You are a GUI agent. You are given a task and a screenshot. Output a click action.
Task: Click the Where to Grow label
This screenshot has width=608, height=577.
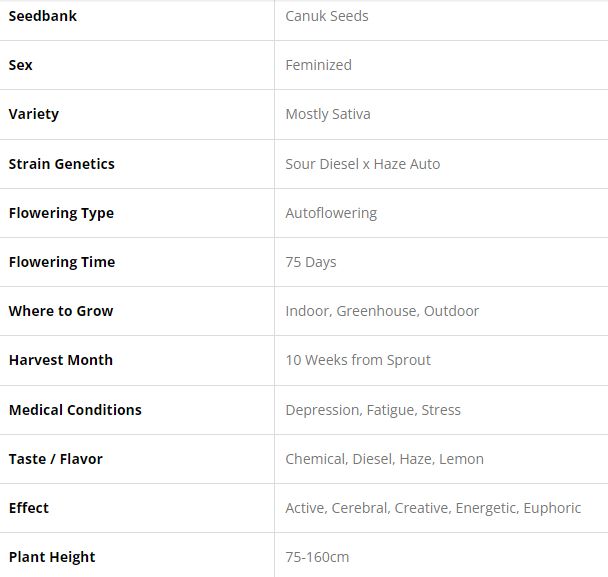click(x=61, y=311)
